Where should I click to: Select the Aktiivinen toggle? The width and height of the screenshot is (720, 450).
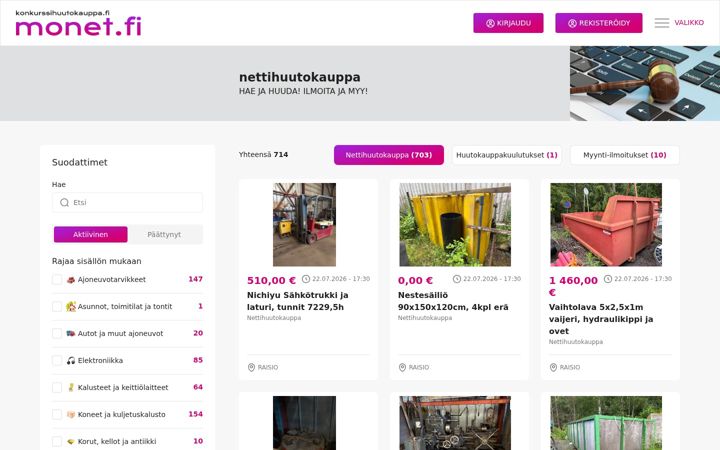point(90,234)
